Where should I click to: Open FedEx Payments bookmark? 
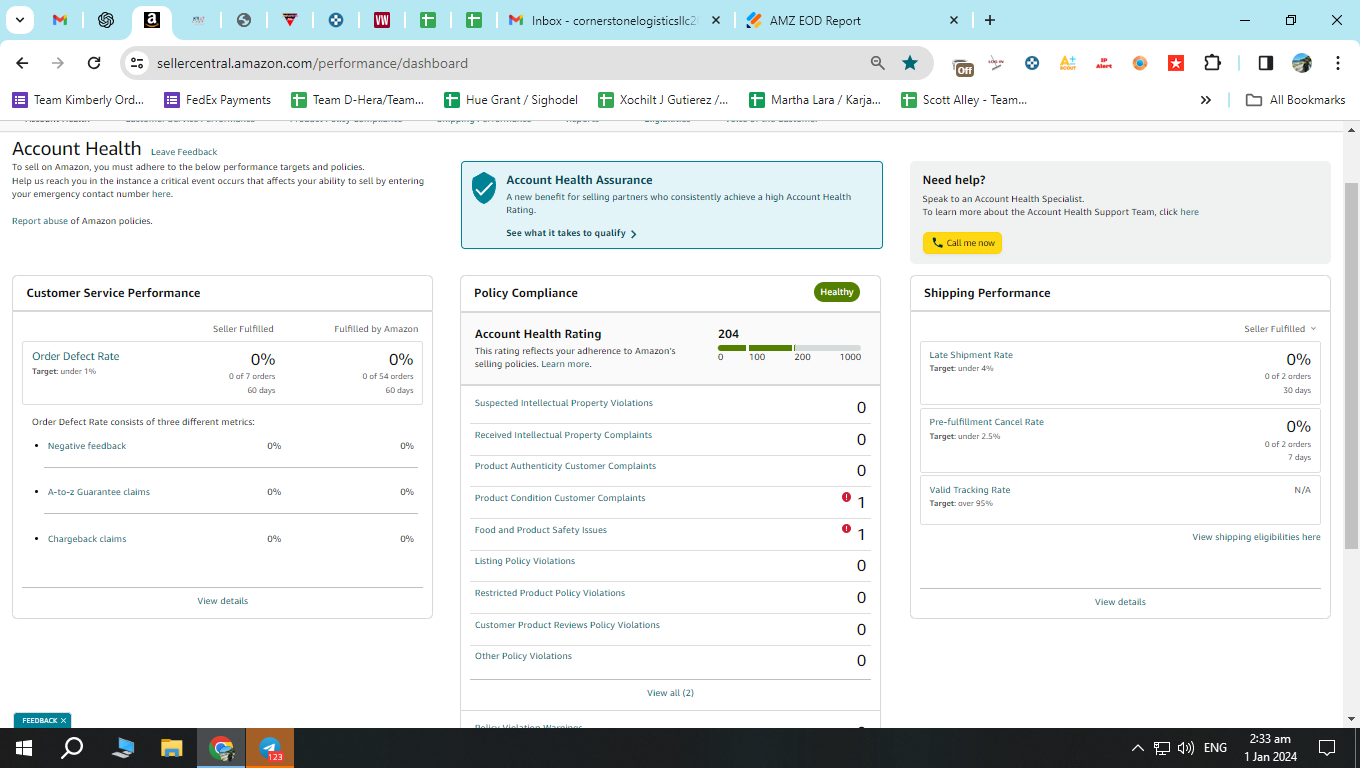(217, 100)
